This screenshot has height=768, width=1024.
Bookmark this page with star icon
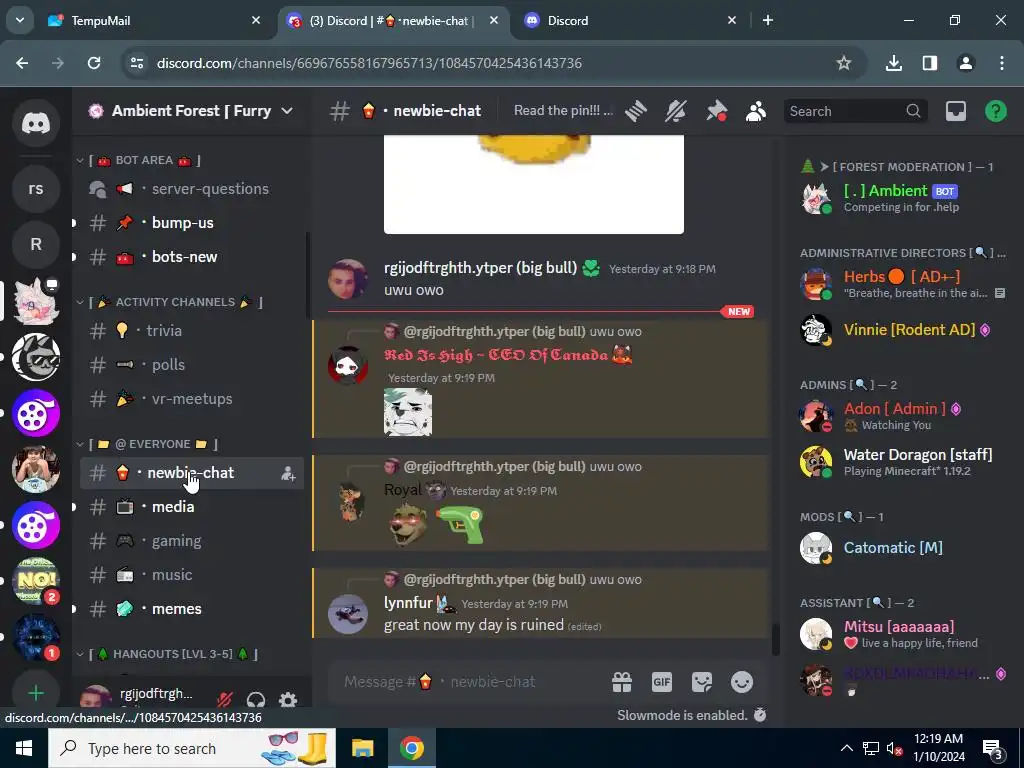click(x=844, y=63)
